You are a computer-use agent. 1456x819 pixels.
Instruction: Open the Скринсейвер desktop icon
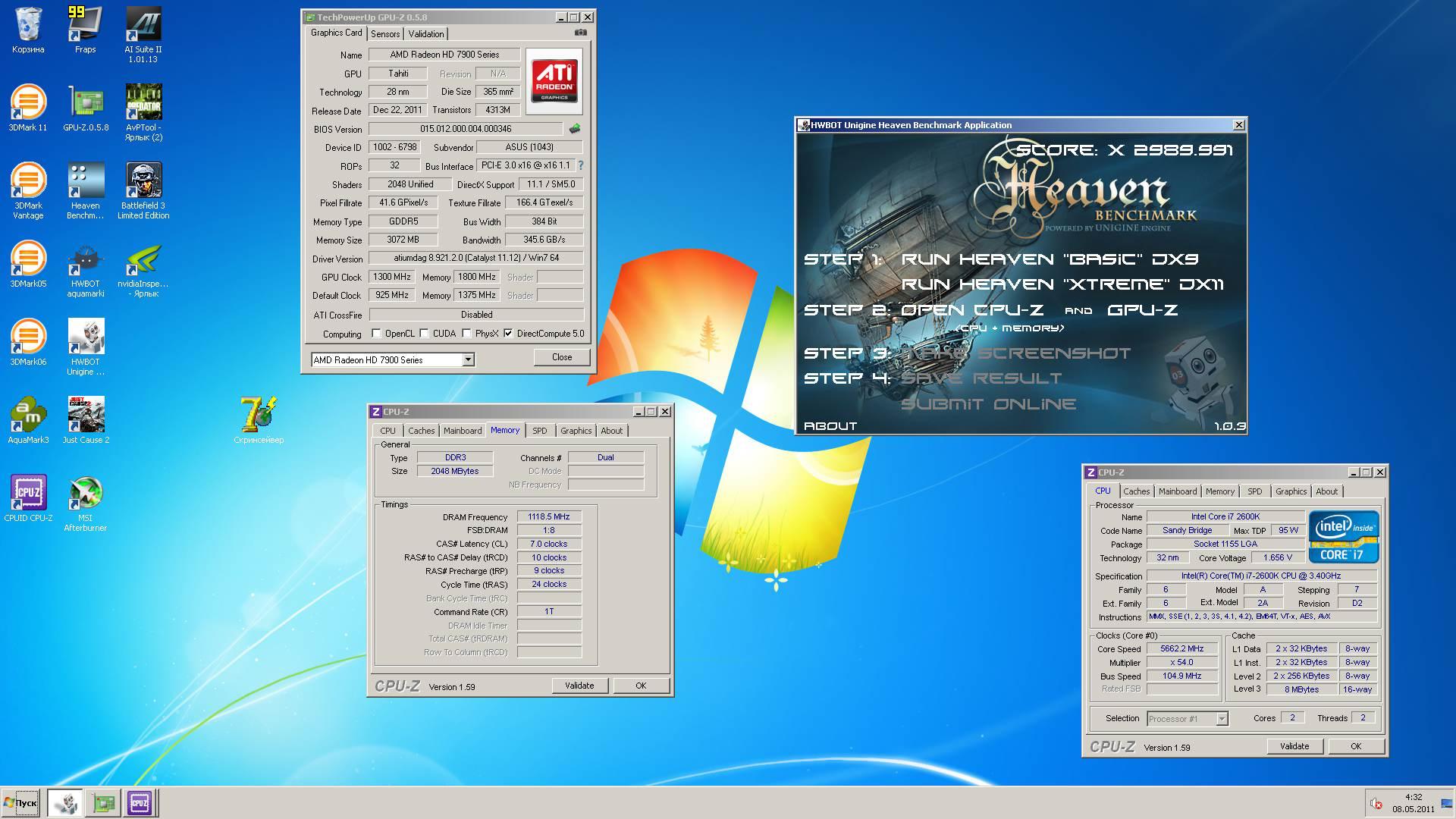[x=259, y=421]
